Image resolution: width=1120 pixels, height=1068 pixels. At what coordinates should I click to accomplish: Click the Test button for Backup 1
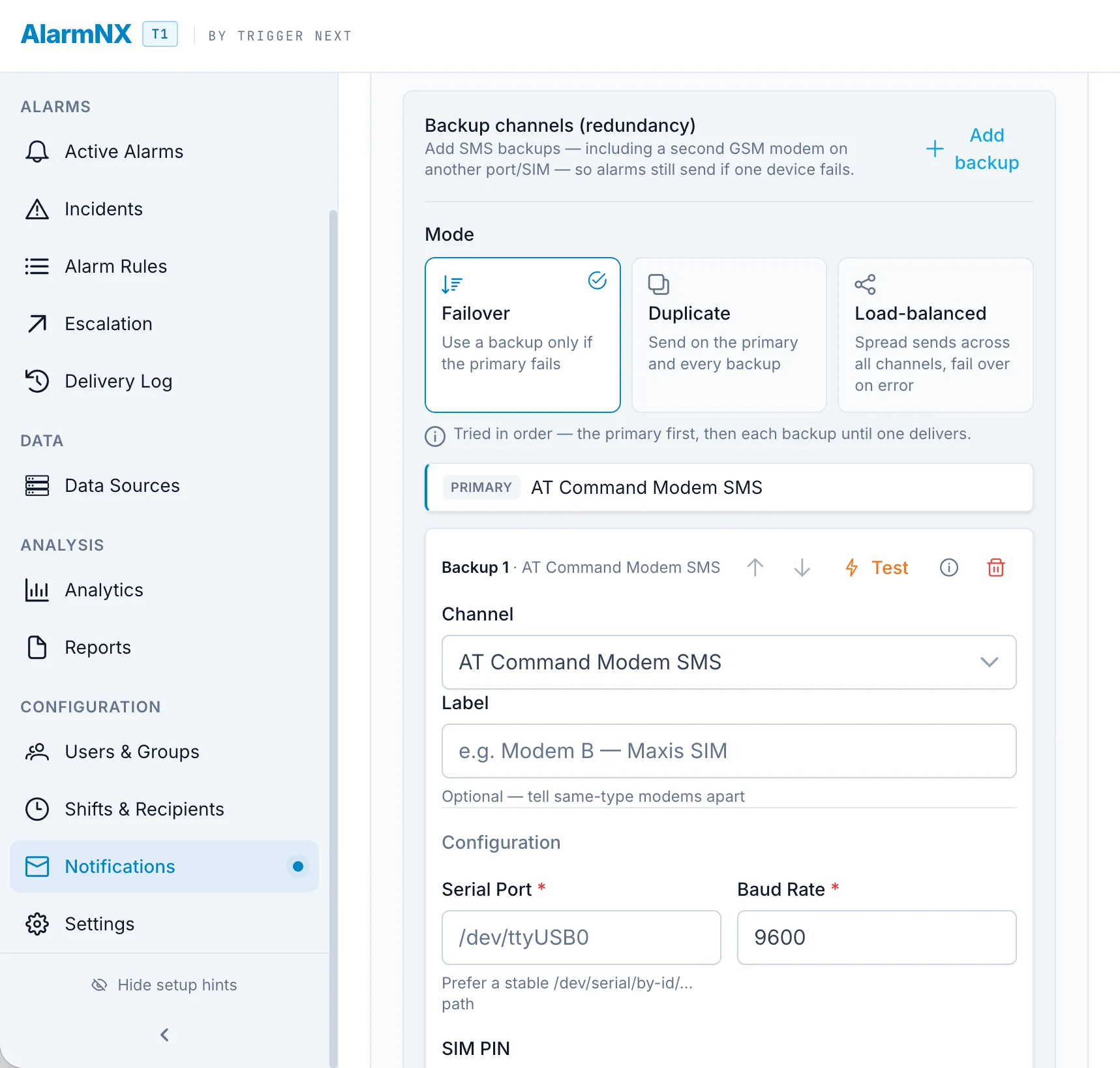[876, 568]
